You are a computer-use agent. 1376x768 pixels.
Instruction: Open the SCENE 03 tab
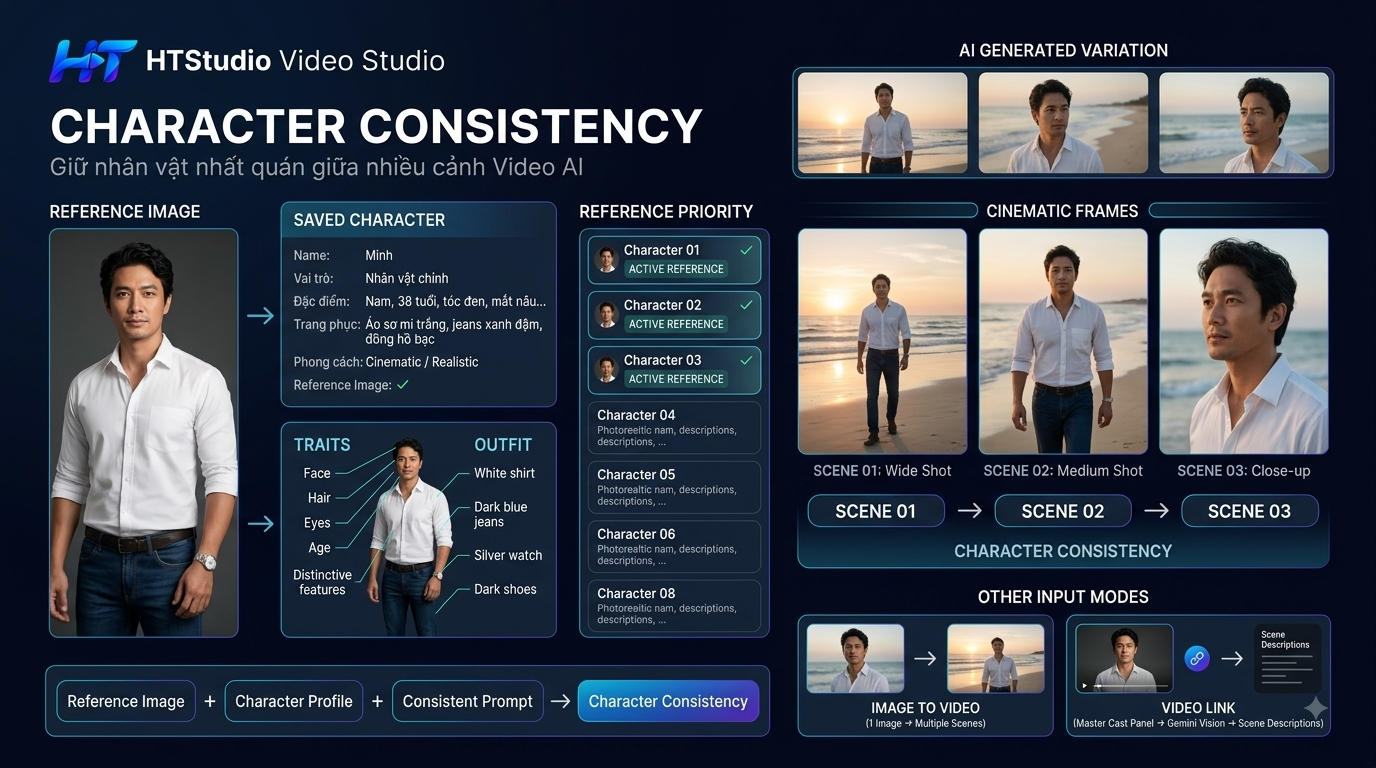point(1250,511)
